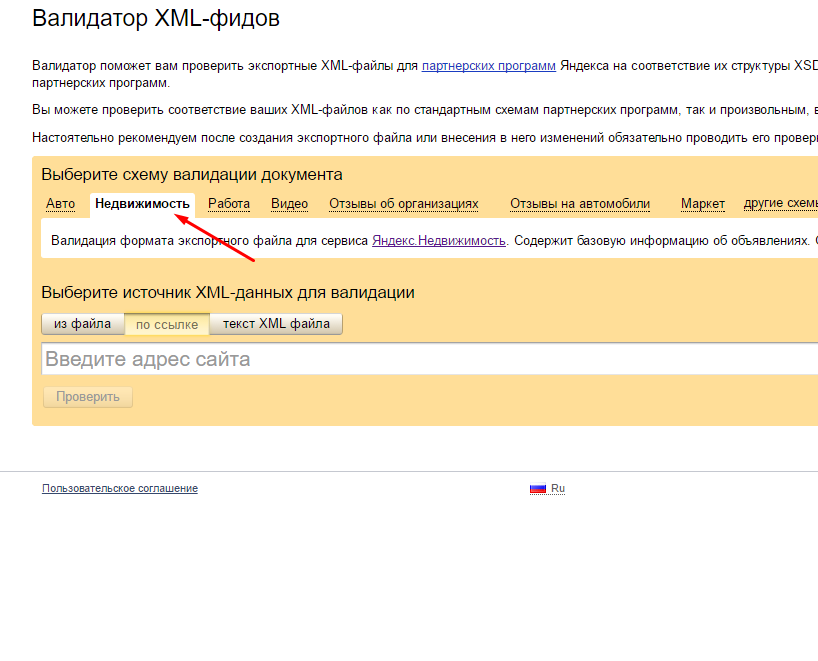The height and width of the screenshot is (661, 818).
Task: Click the Выберите источник XML-данных heading
Action: click(x=228, y=292)
